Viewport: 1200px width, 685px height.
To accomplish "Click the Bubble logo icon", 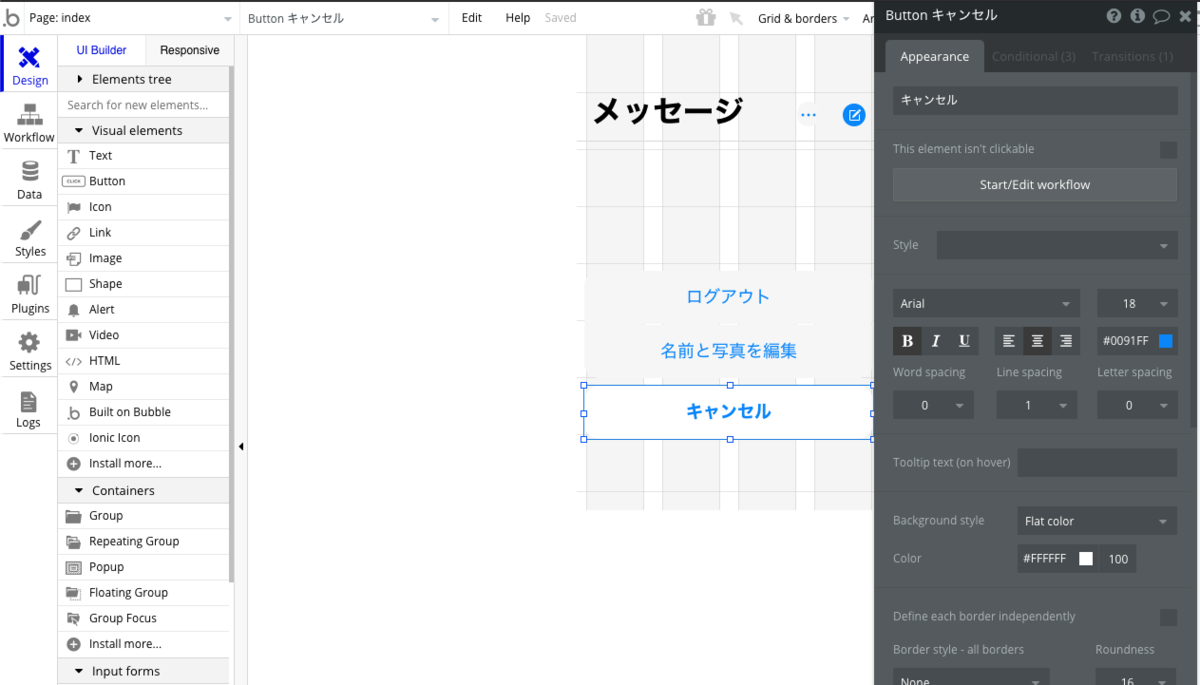I will coord(11,18).
